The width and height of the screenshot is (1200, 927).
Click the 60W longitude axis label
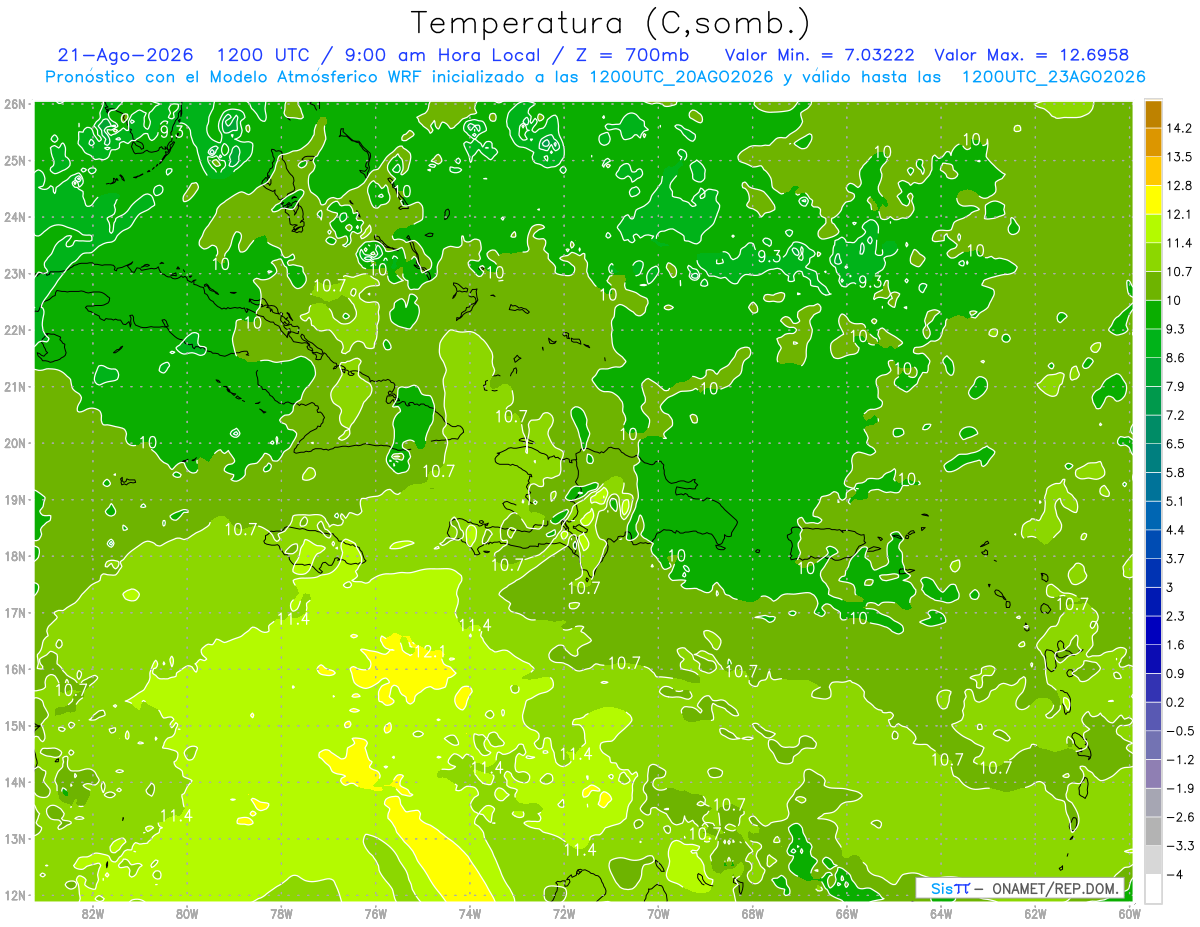point(1130,913)
